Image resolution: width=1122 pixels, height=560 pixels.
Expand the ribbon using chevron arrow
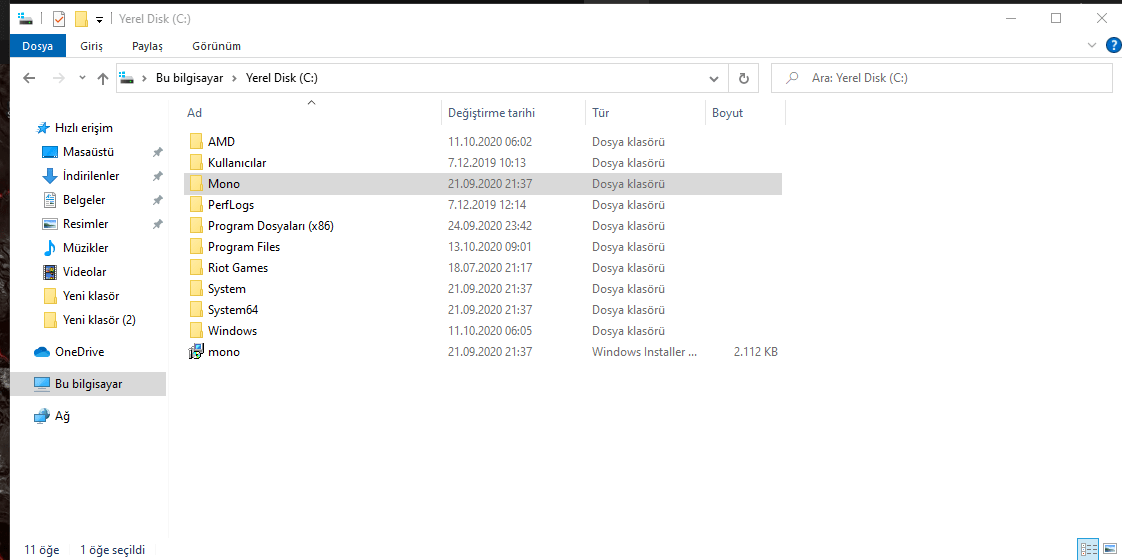point(1092,45)
